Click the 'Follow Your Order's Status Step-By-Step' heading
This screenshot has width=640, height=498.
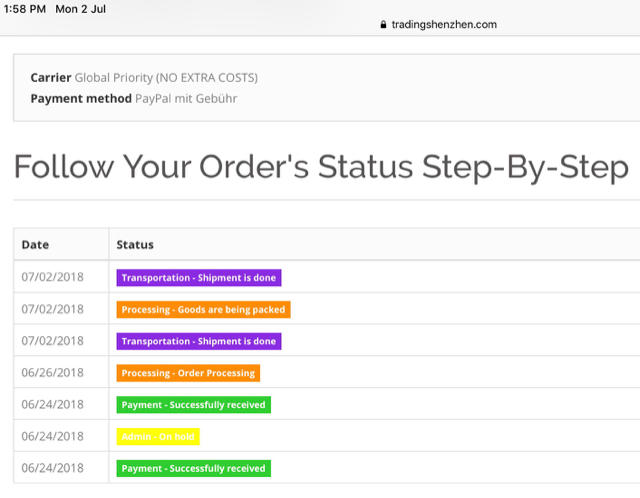tap(321, 167)
